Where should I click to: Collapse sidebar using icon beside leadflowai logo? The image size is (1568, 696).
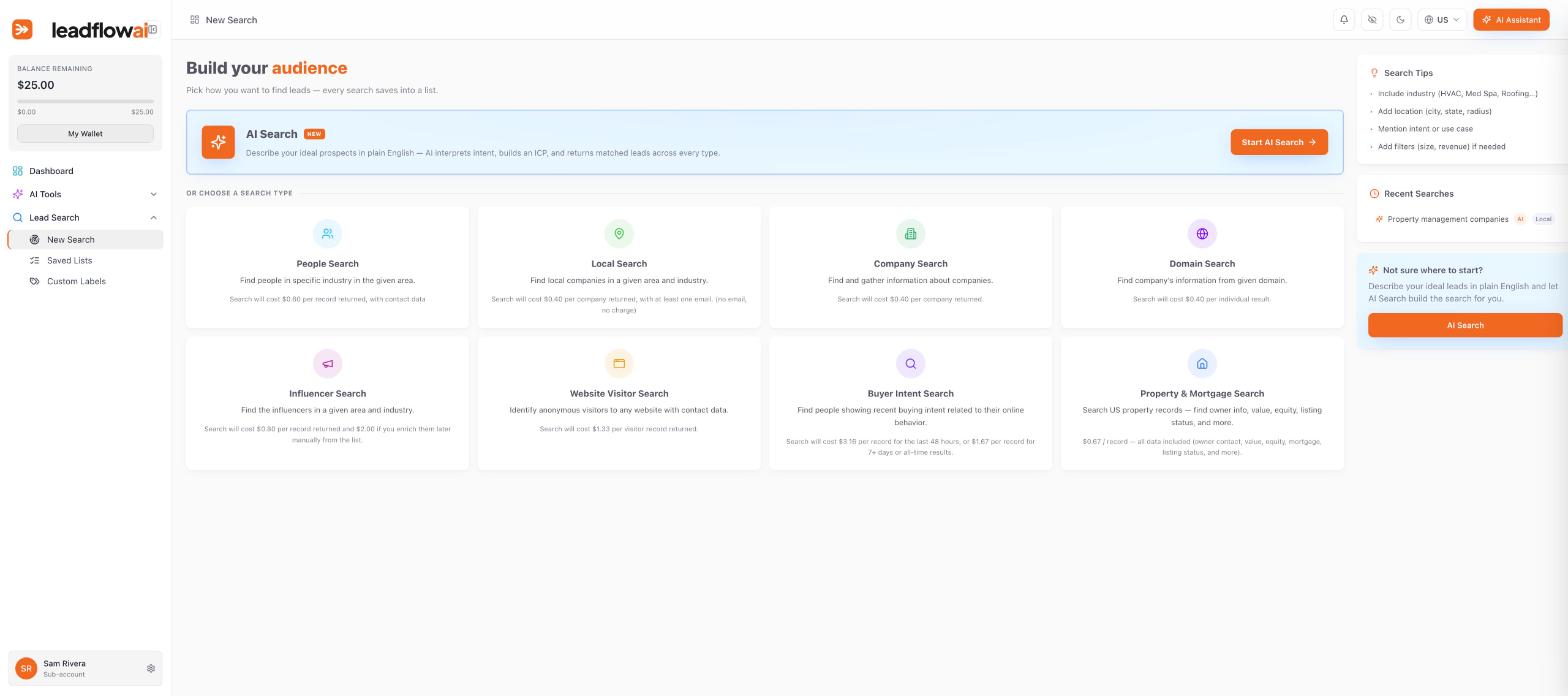point(152,29)
